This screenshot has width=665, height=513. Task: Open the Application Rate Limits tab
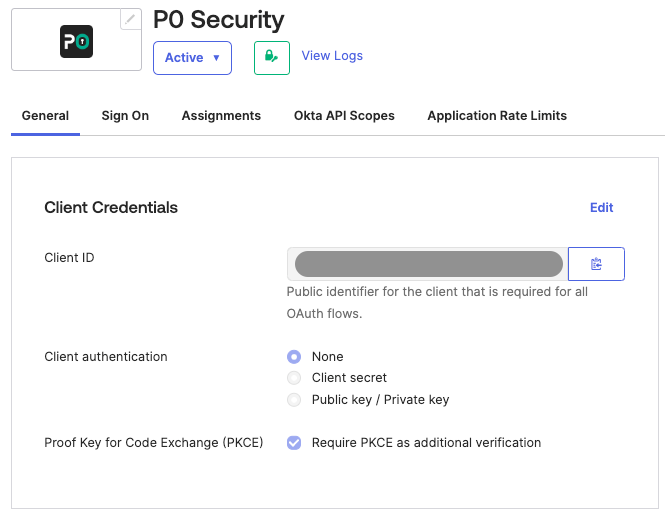pyautogui.click(x=497, y=116)
